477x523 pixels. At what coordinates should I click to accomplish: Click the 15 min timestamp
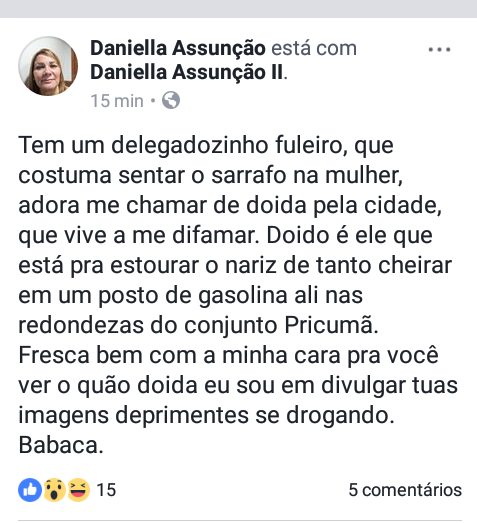[x=117, y=101]
